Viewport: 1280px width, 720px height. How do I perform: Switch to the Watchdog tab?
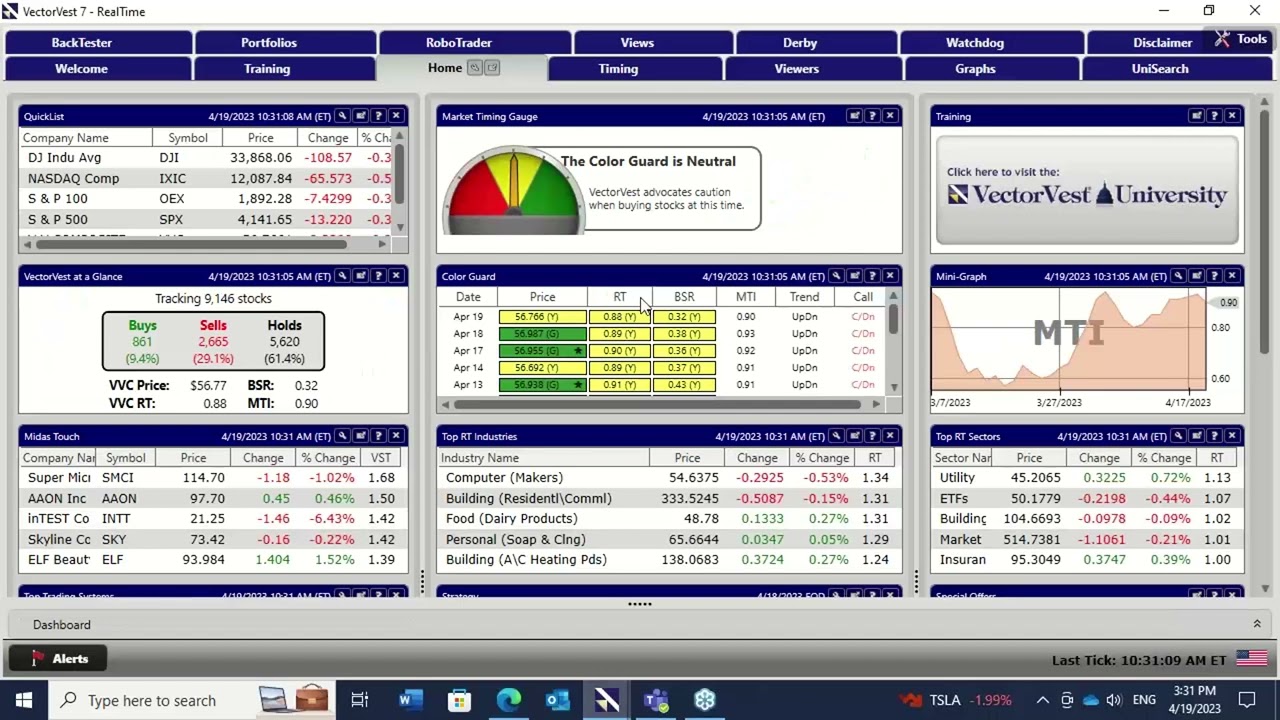(991, 43)
